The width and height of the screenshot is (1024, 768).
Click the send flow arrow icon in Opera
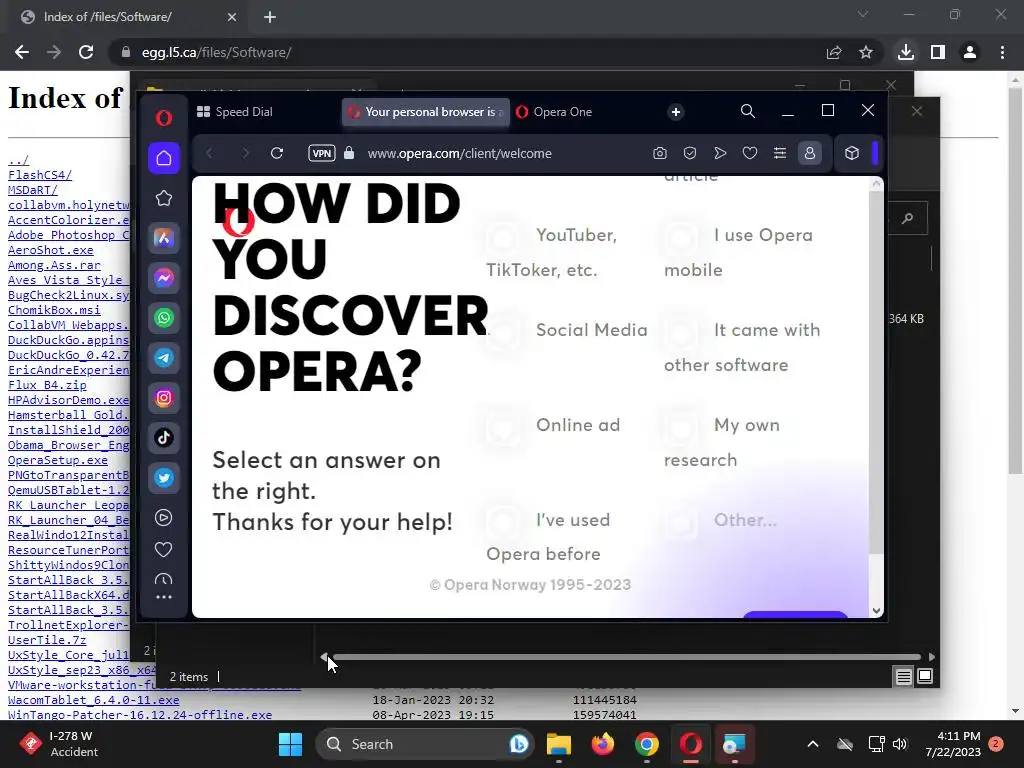720,153
